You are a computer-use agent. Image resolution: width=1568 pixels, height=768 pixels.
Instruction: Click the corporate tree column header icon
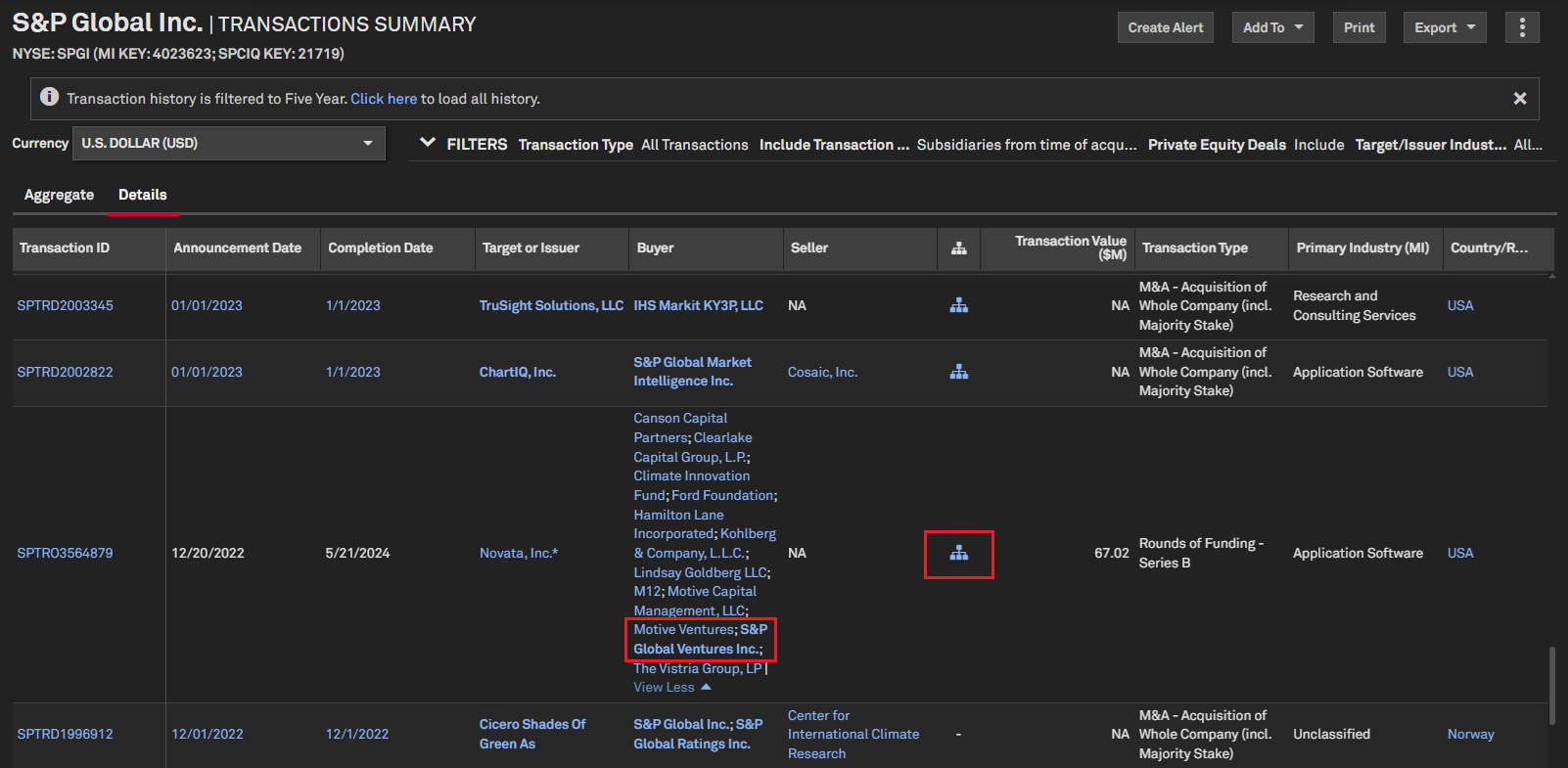958,248
